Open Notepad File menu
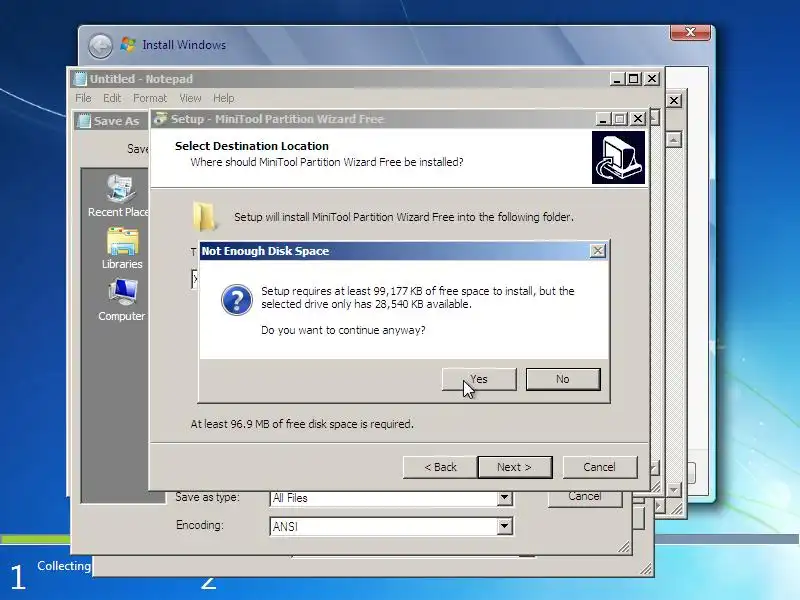This screenshot has width=800, height=600. point(83,98)
